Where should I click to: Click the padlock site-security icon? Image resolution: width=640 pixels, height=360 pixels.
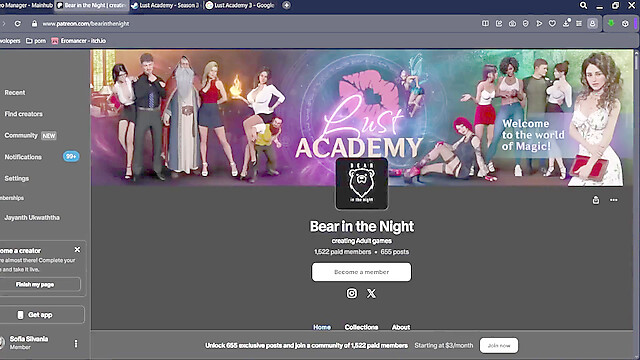coord(34,24)
